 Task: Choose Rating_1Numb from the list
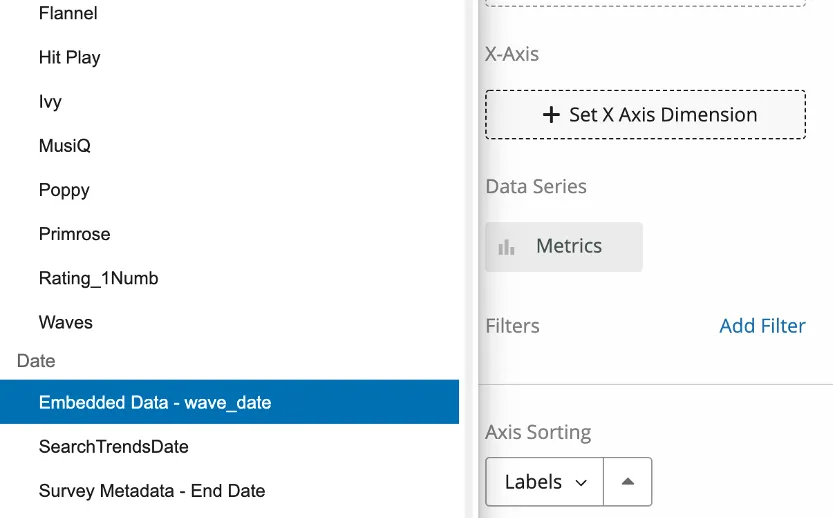[99, 278]
